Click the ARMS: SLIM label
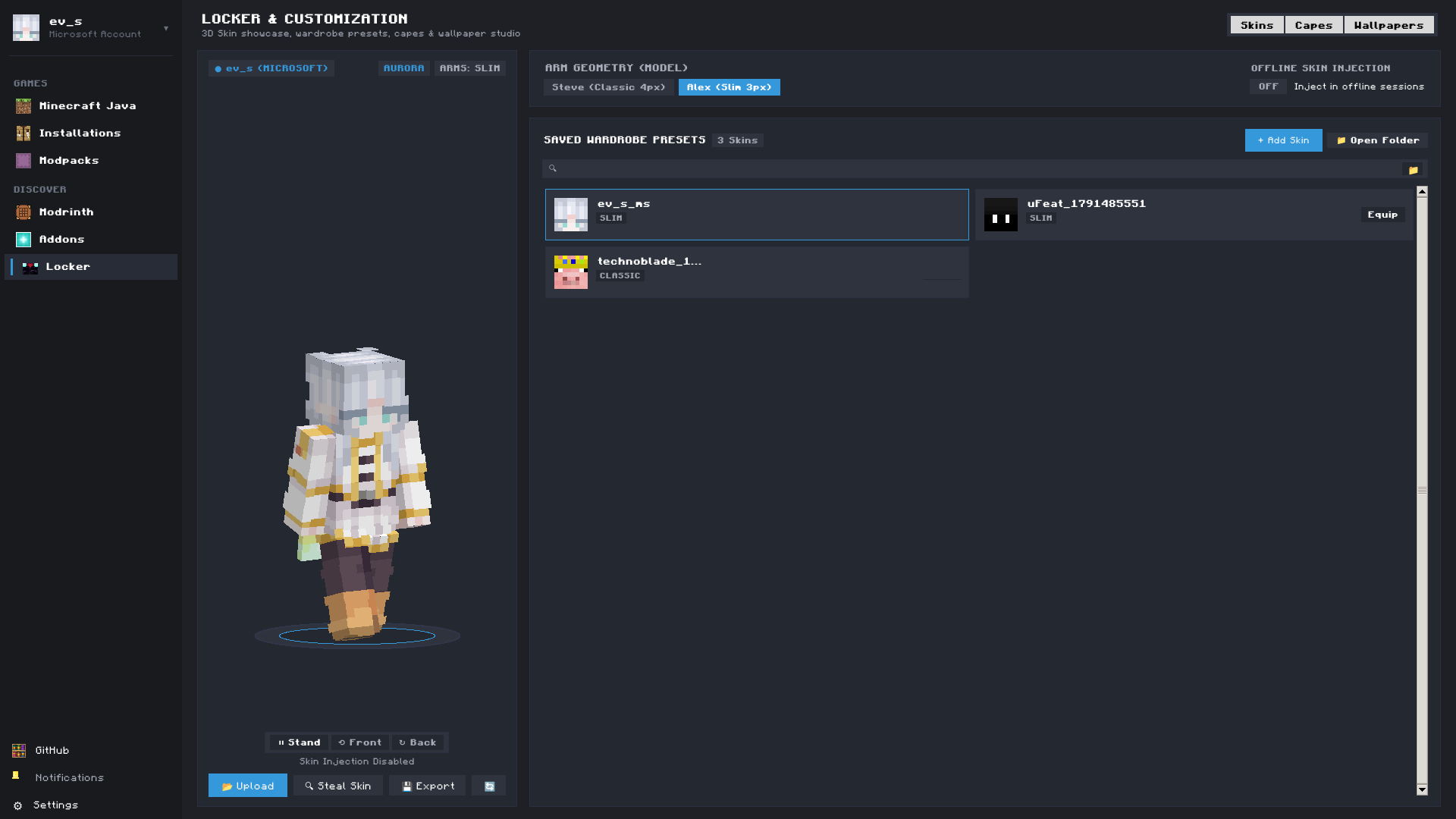Image resolution: width=1456 pixels, height=819 pixels. coord(469,68)
